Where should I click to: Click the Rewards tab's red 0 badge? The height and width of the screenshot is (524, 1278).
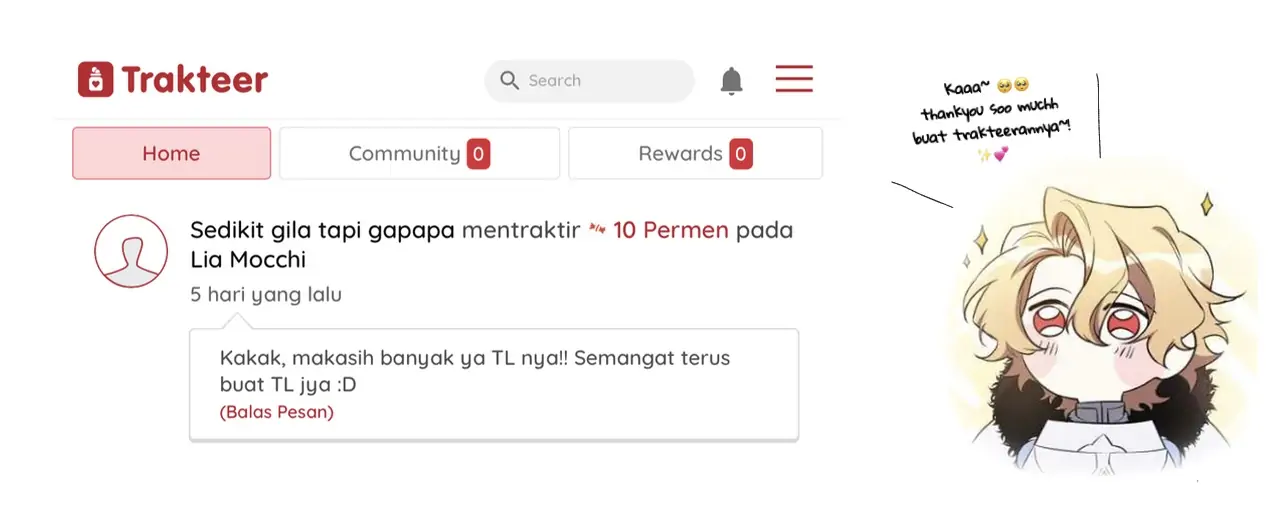[740, 154]
